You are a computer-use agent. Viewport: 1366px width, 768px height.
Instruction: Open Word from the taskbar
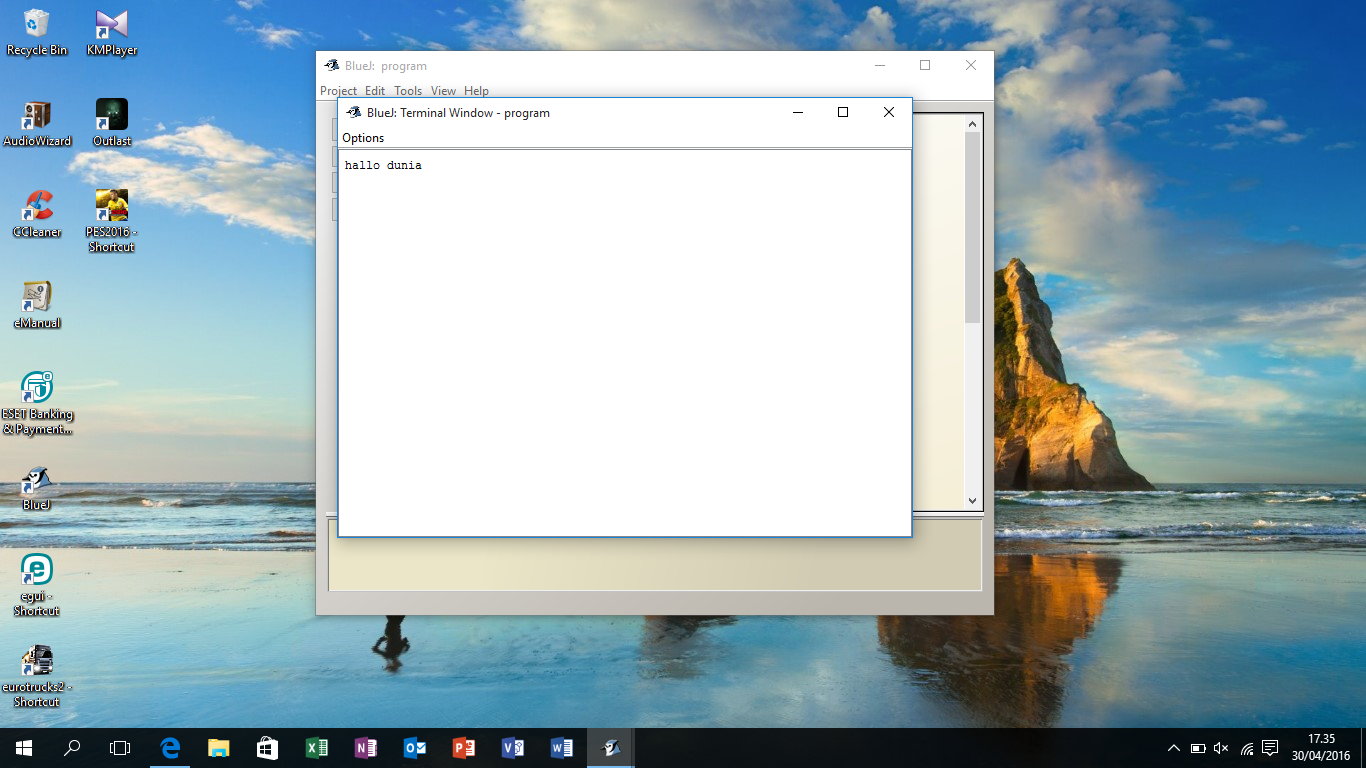[561, 747]
